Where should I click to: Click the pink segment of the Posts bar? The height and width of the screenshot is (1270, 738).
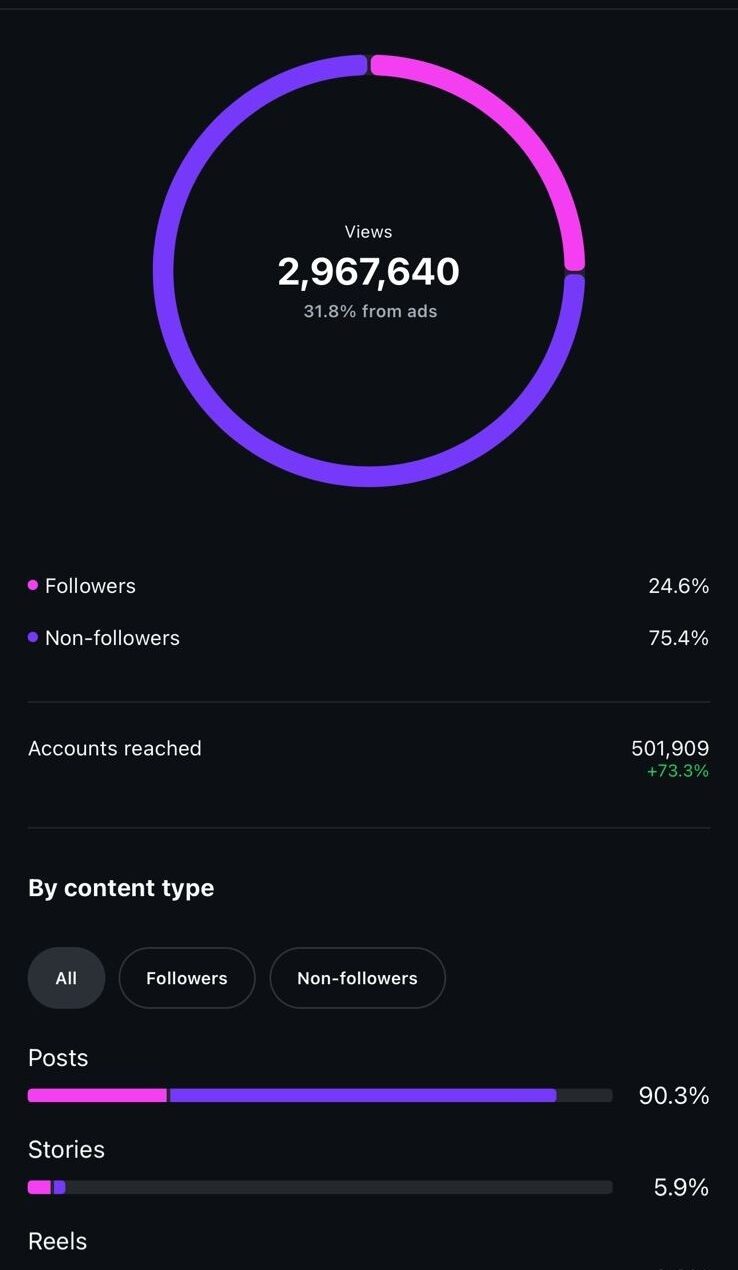[x=97, y=1095]
